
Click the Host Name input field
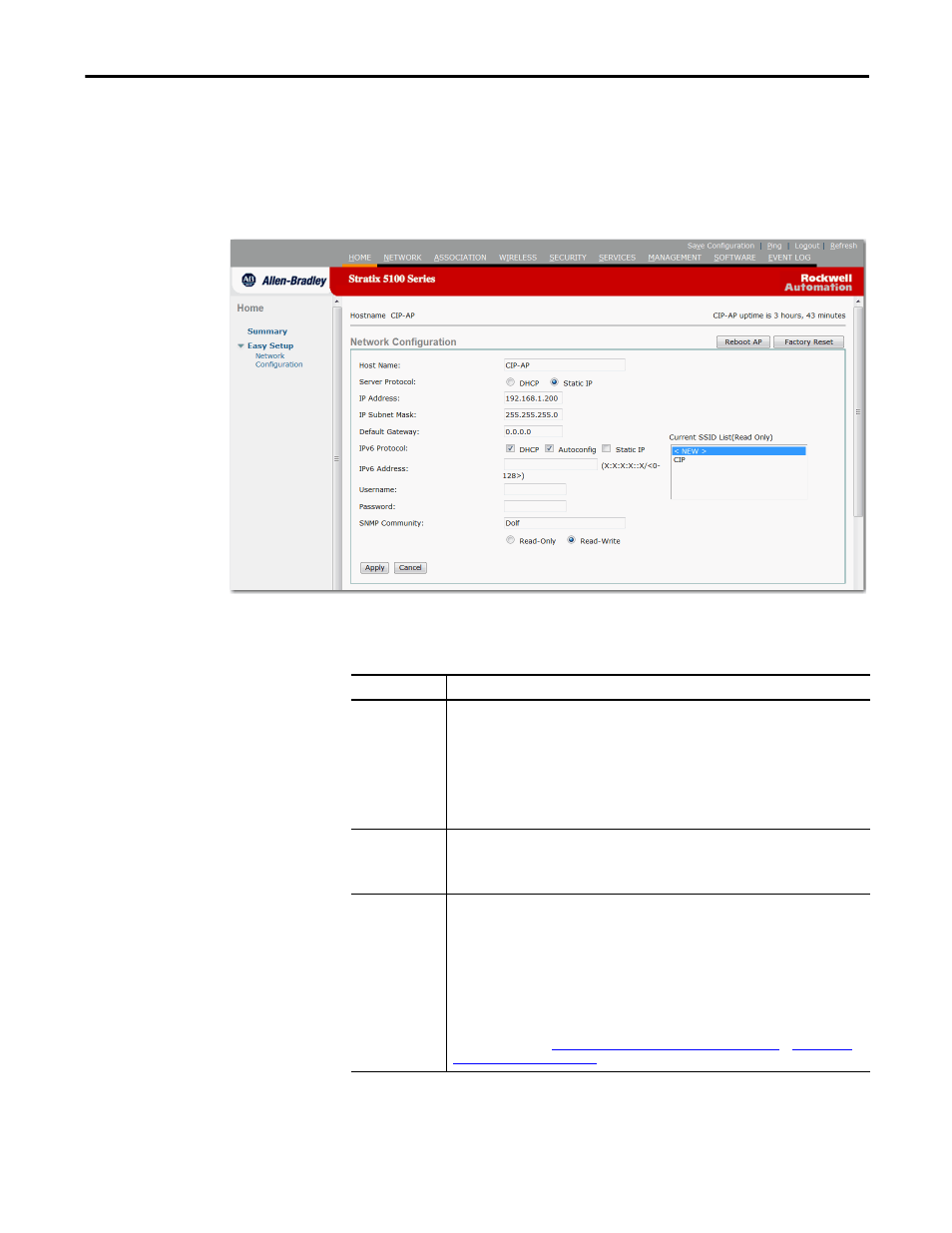tap(564, 365)
